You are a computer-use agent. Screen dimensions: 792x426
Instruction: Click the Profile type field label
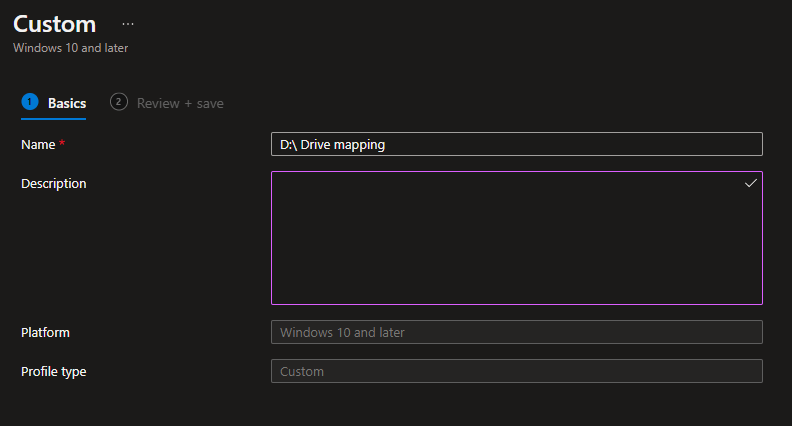pyautogui.click(x=53, y=371)
